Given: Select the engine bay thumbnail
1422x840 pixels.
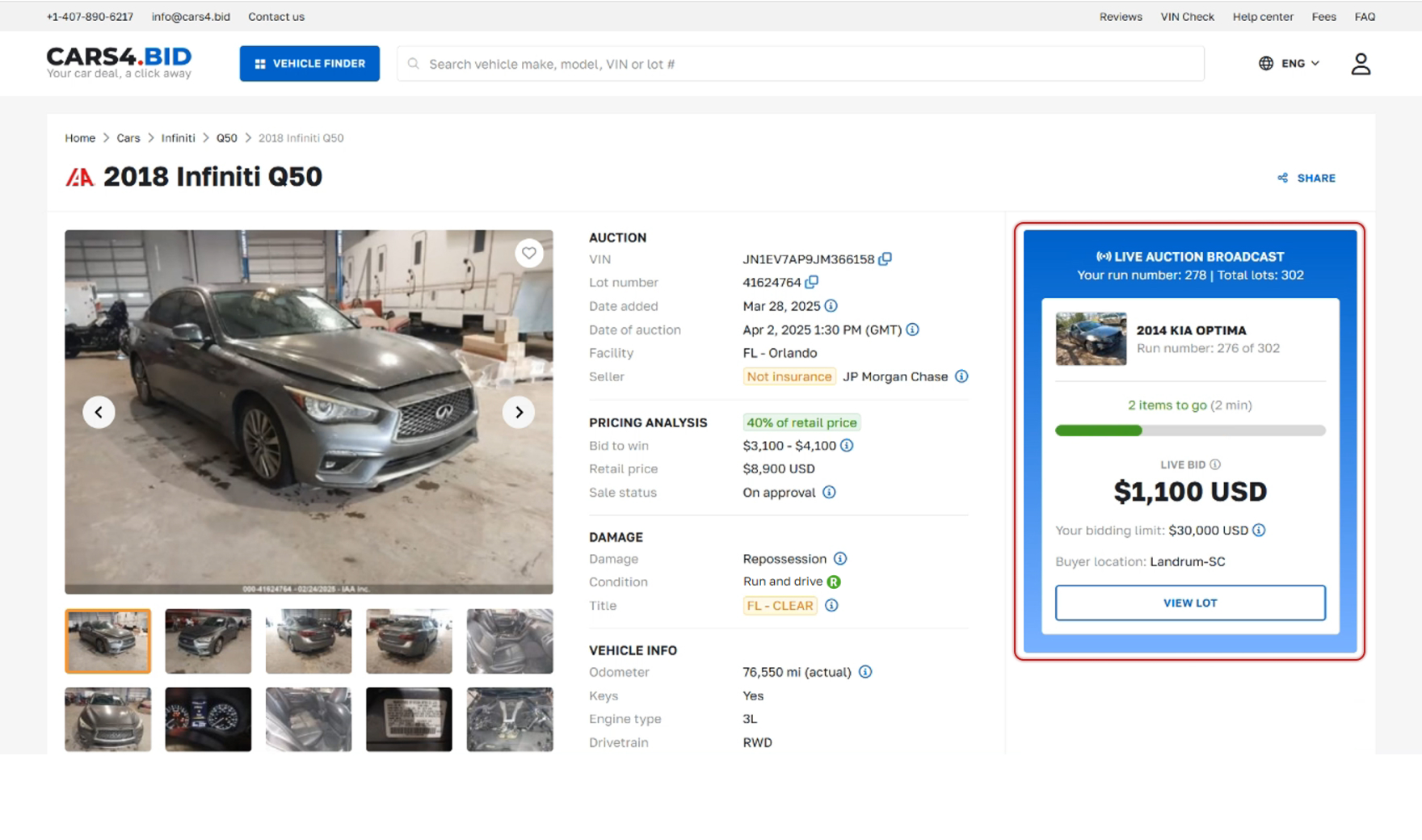Looking at the screenshot, I should [x=510, y=720].
